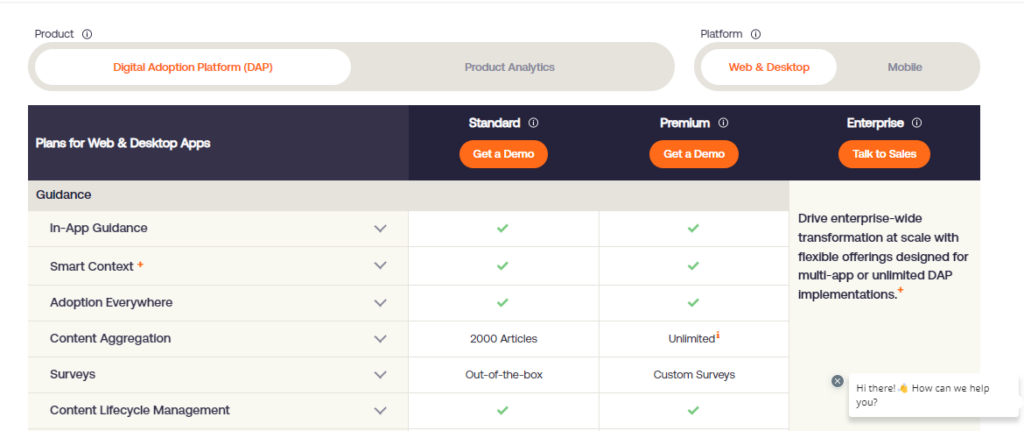Click the Premium checkmark for In-App Guidance

[x=693, y=228]
